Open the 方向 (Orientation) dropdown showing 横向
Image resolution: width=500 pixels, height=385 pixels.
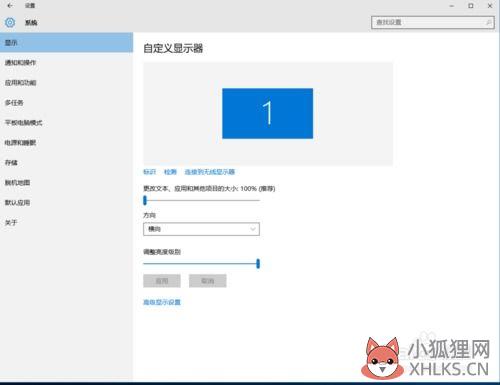tap(201, 229)
